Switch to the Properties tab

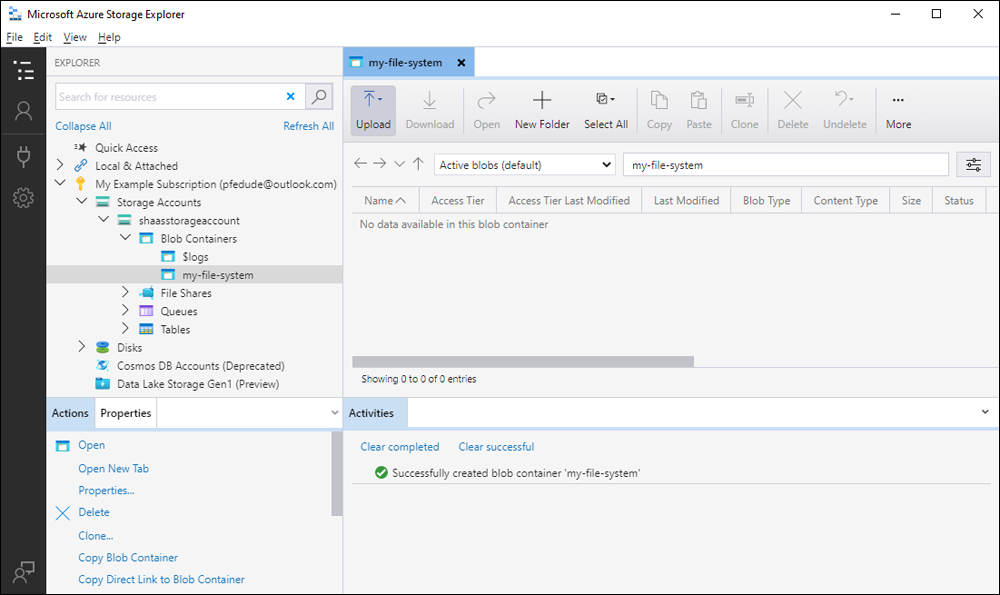point(126,413)
